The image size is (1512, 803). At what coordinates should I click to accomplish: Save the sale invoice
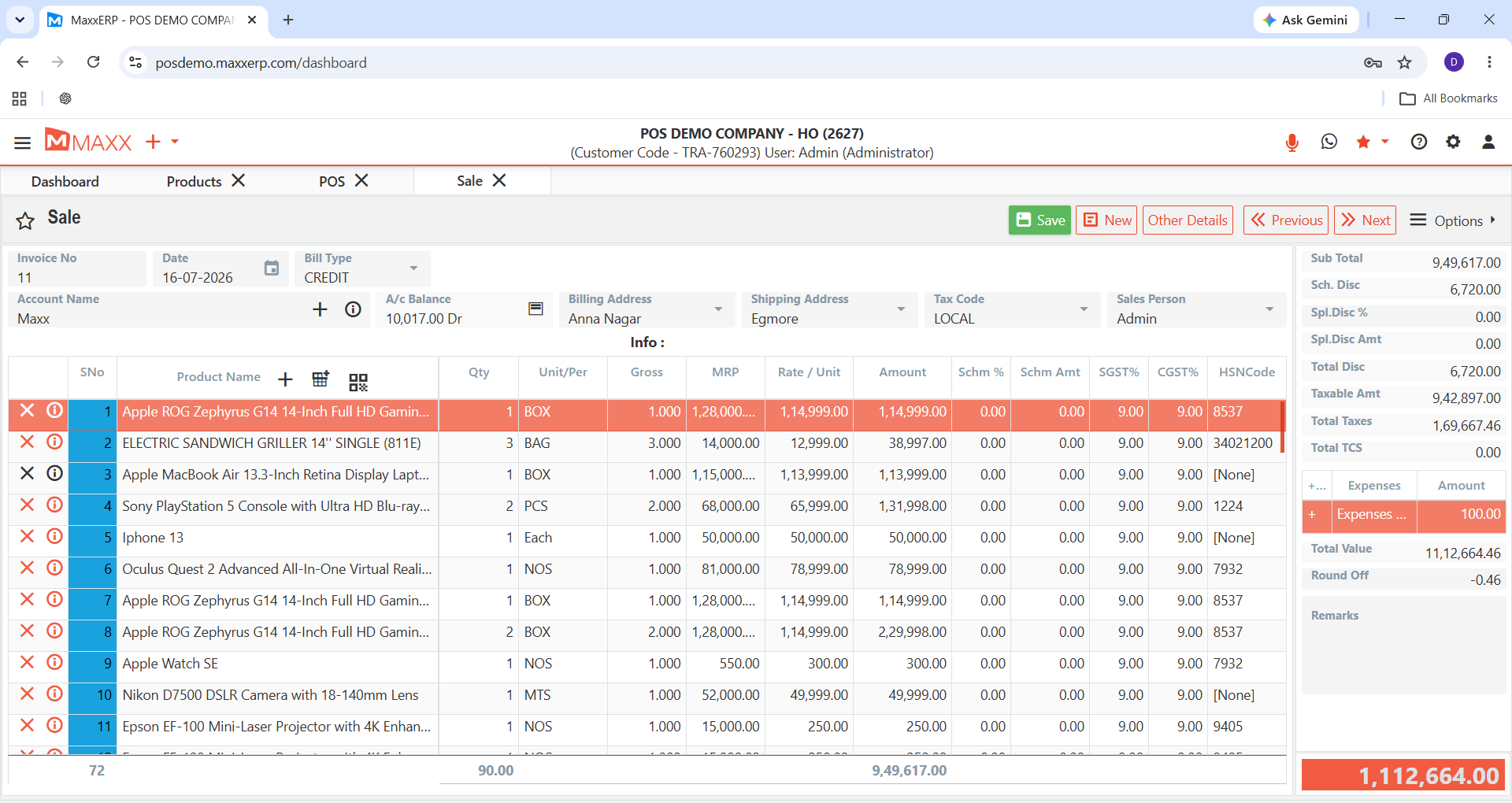[x=1039, y=220]
